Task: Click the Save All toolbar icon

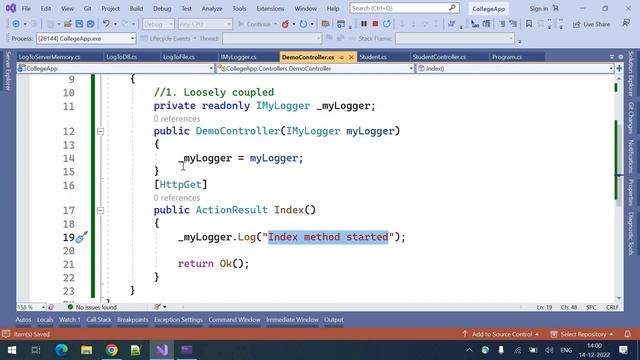Action: click(91, 24)
